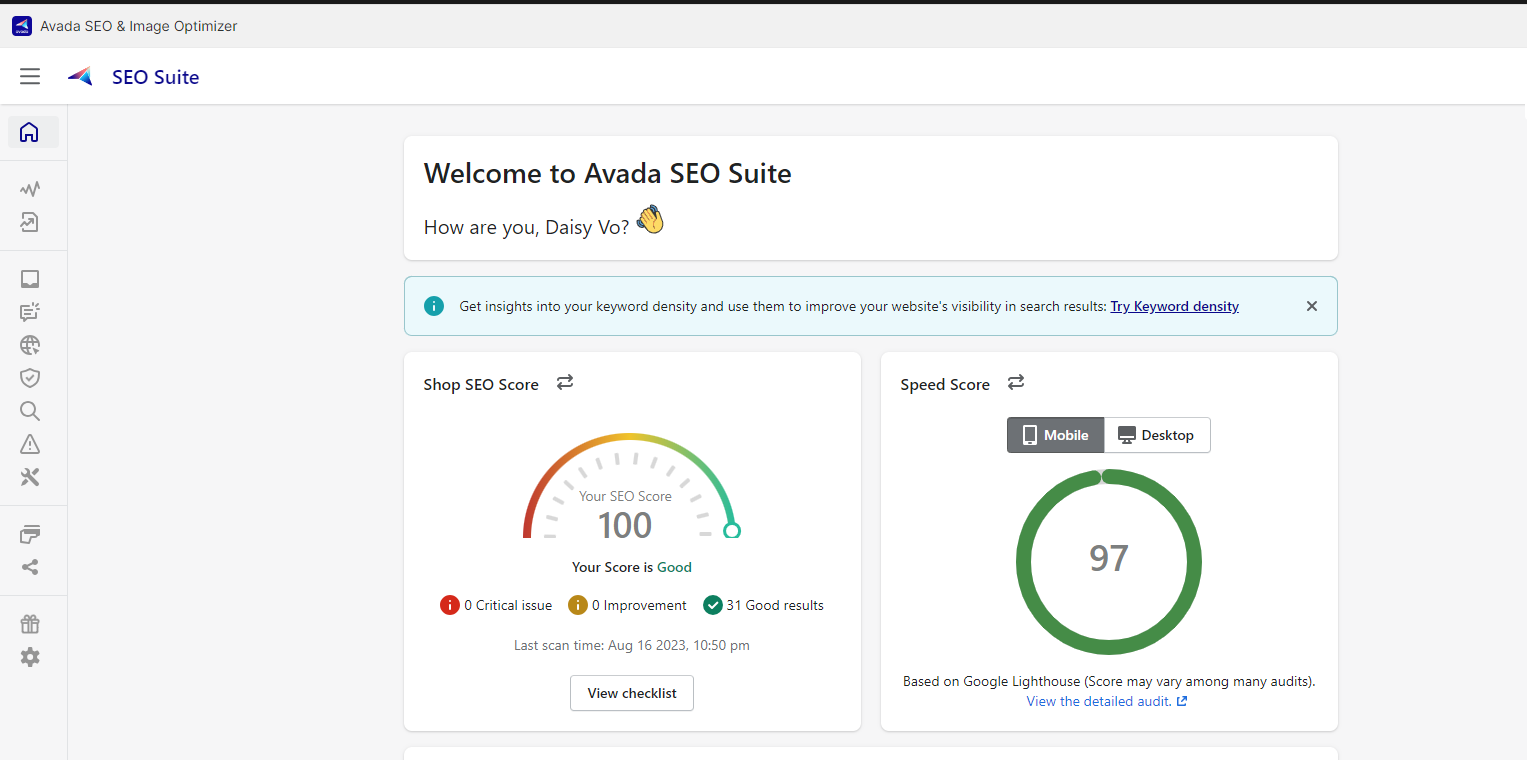This screenshot has height=760, width=1527.
Task: Click the Based on Google Lighthouse note
Action: pos(1109,681)
